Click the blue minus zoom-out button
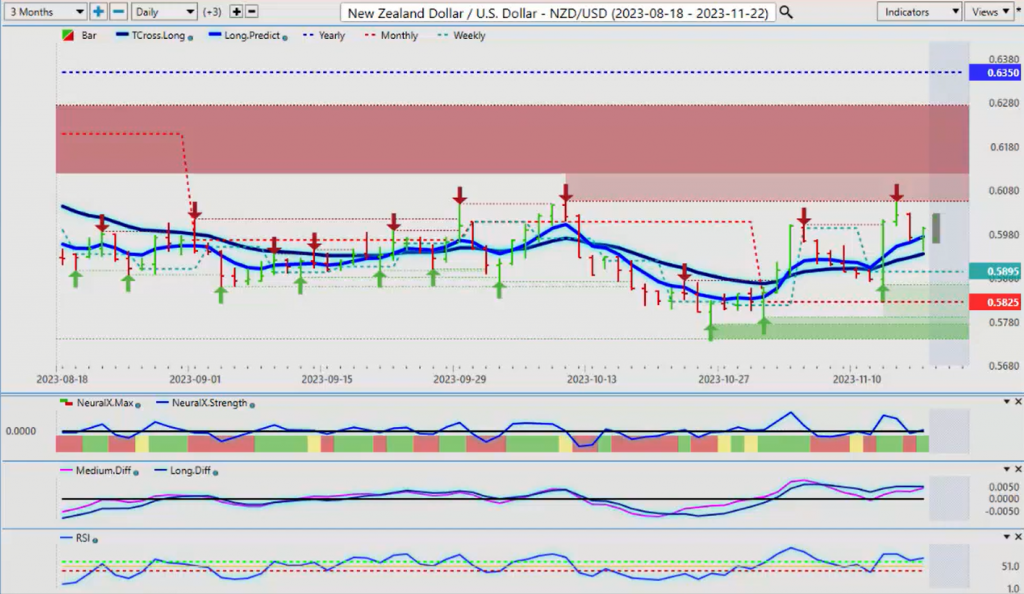Viewport: 1024px width, 594px height. [x=117, y=12]
